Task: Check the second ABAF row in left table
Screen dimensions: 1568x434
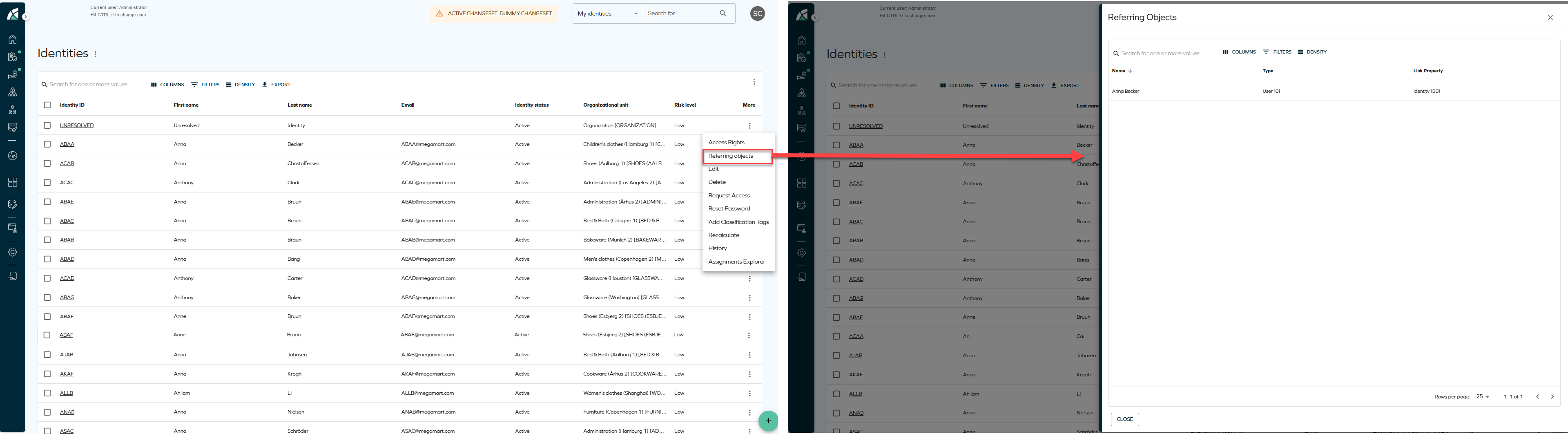Action: [x=47, y=336]
